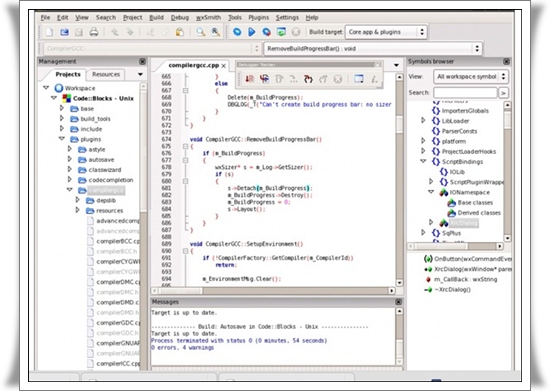This screenshot has width=550, height=391.
Task: Click the Build gear icon
Action: [x=237, y=32]
